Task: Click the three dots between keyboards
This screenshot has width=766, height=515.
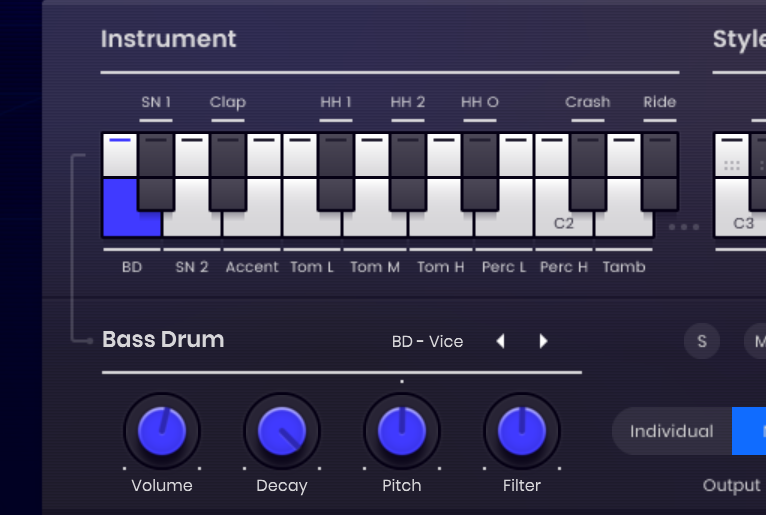Action: [x=684, y=227]
